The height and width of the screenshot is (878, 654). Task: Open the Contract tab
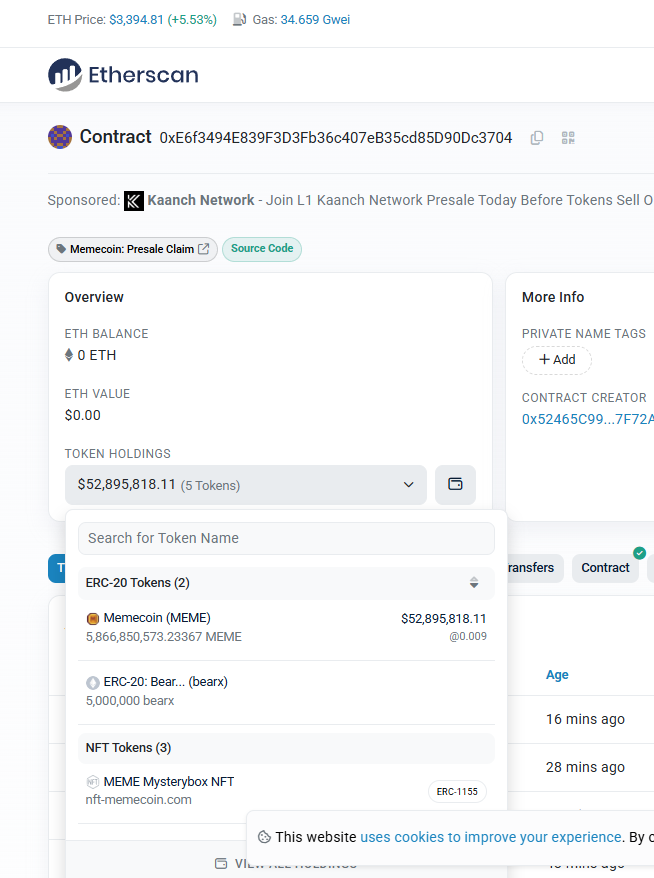(605, 568)
